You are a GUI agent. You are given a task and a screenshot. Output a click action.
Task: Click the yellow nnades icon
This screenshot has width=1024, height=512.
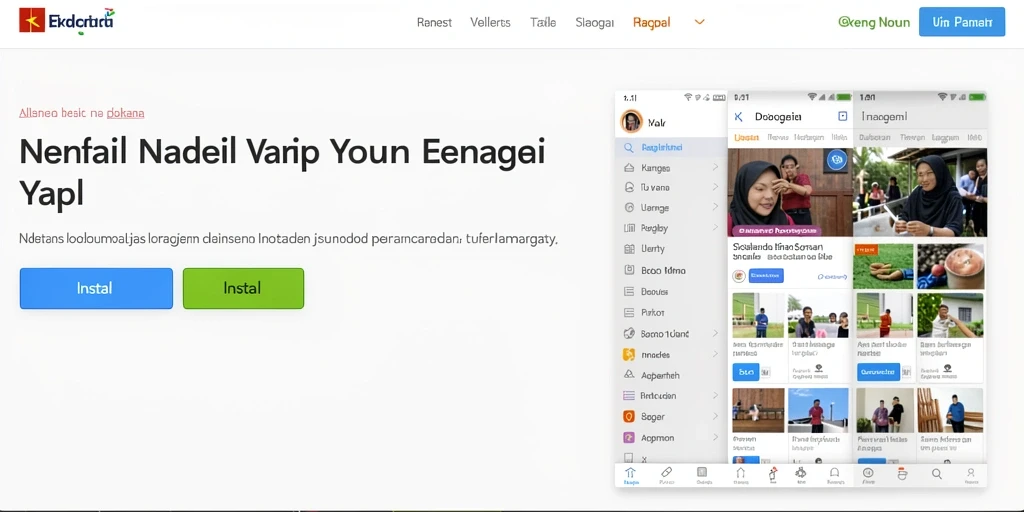coord(629,355)
